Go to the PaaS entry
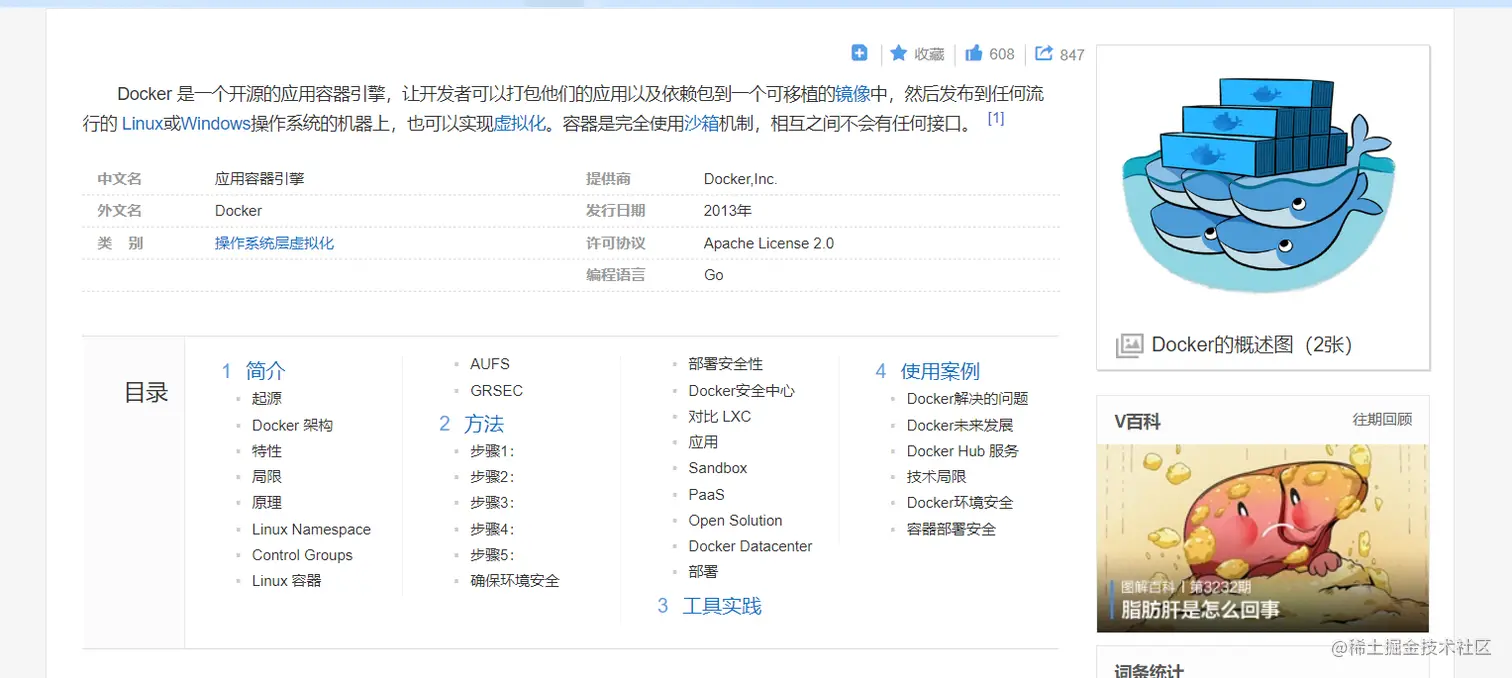This screenshot has width=1512, height=678. click(x=707, y=494)
